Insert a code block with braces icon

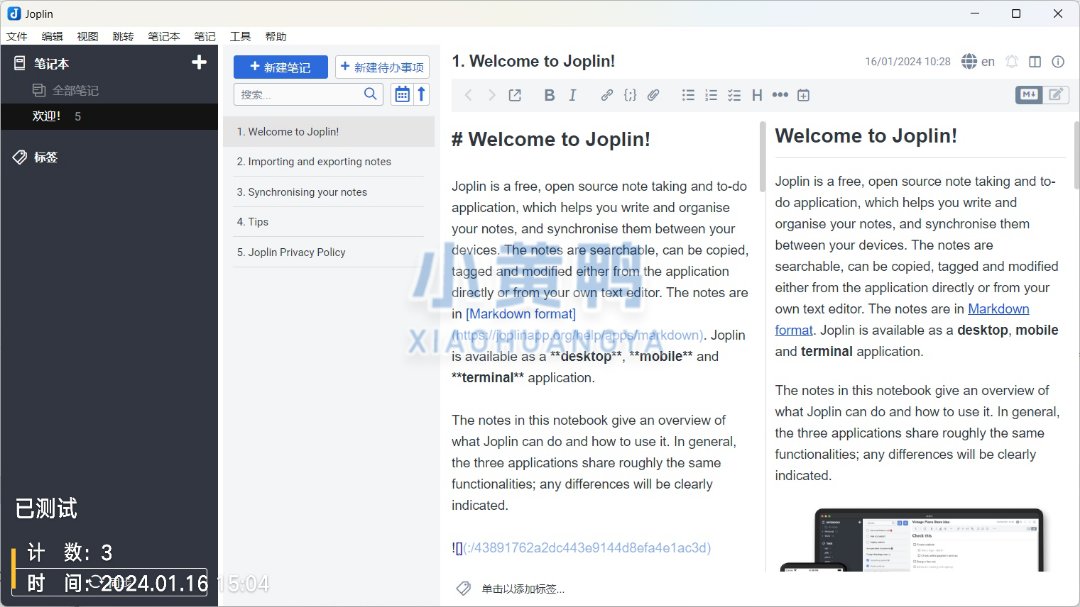[630, 95]
